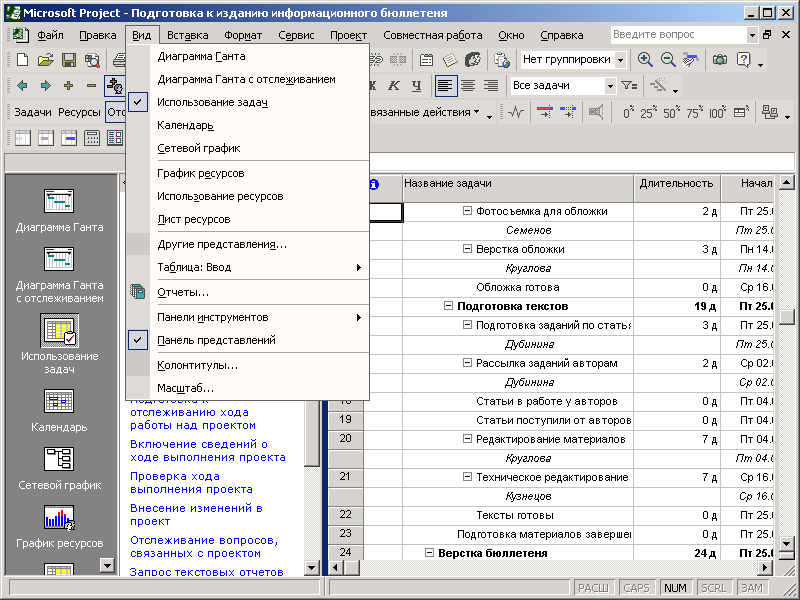Screen dimensions: 800x600
Task: Create a new project file
Action: pos(22,60)
